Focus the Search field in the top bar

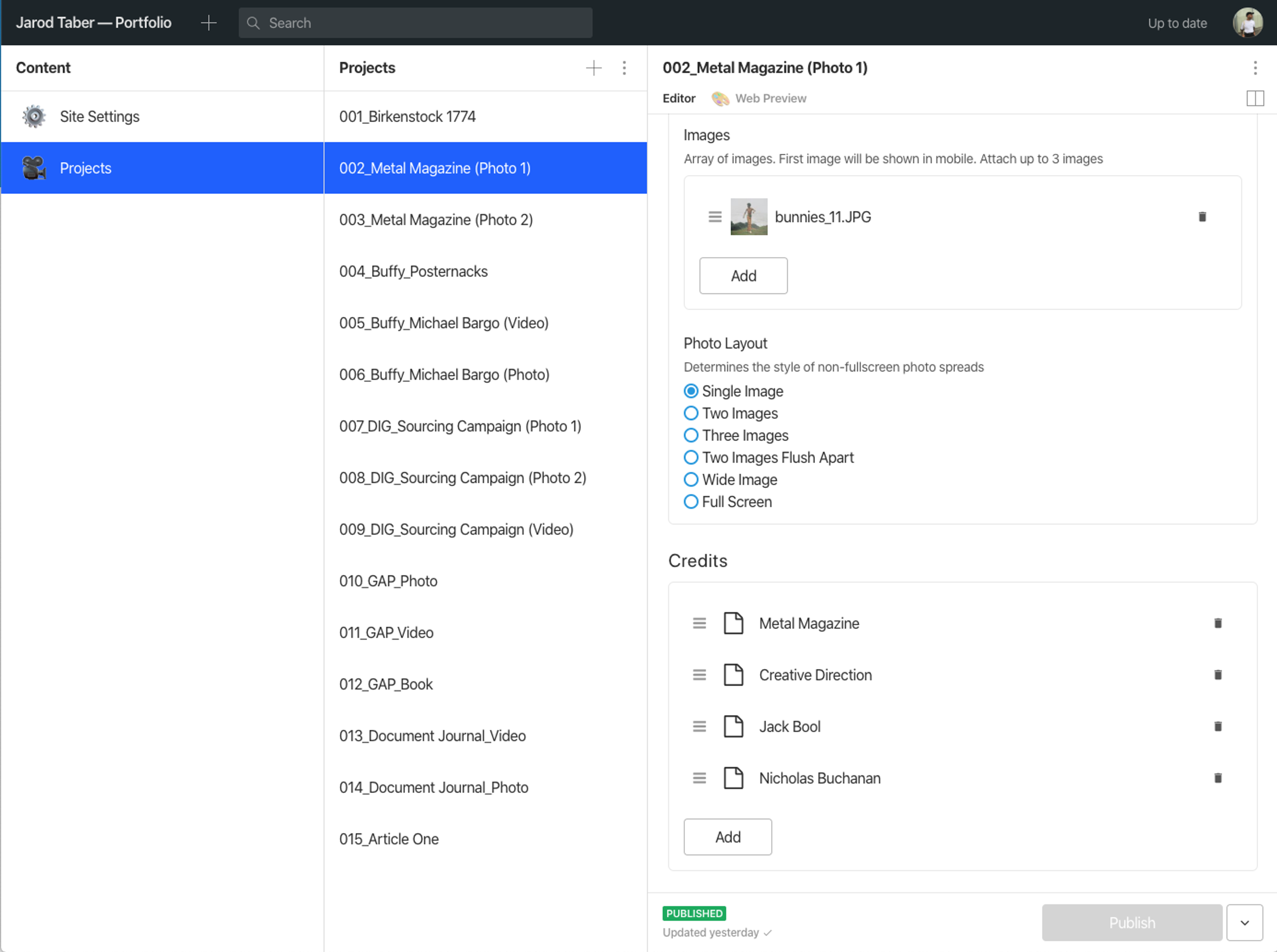pos(415,23)
